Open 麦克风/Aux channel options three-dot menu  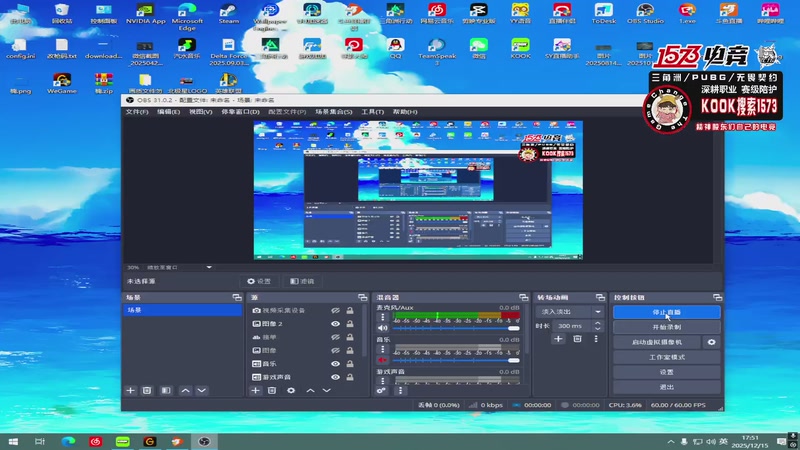[383, 317]
